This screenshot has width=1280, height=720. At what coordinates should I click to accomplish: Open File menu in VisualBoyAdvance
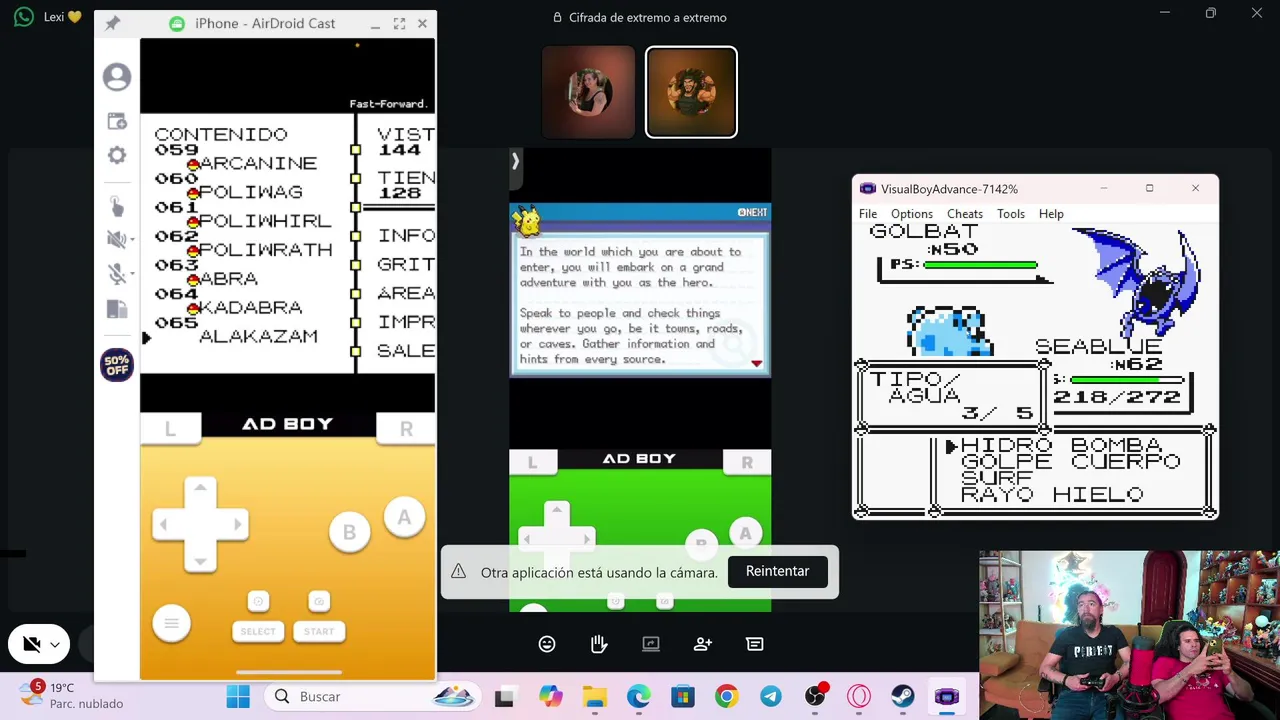(x=868, y=214)
